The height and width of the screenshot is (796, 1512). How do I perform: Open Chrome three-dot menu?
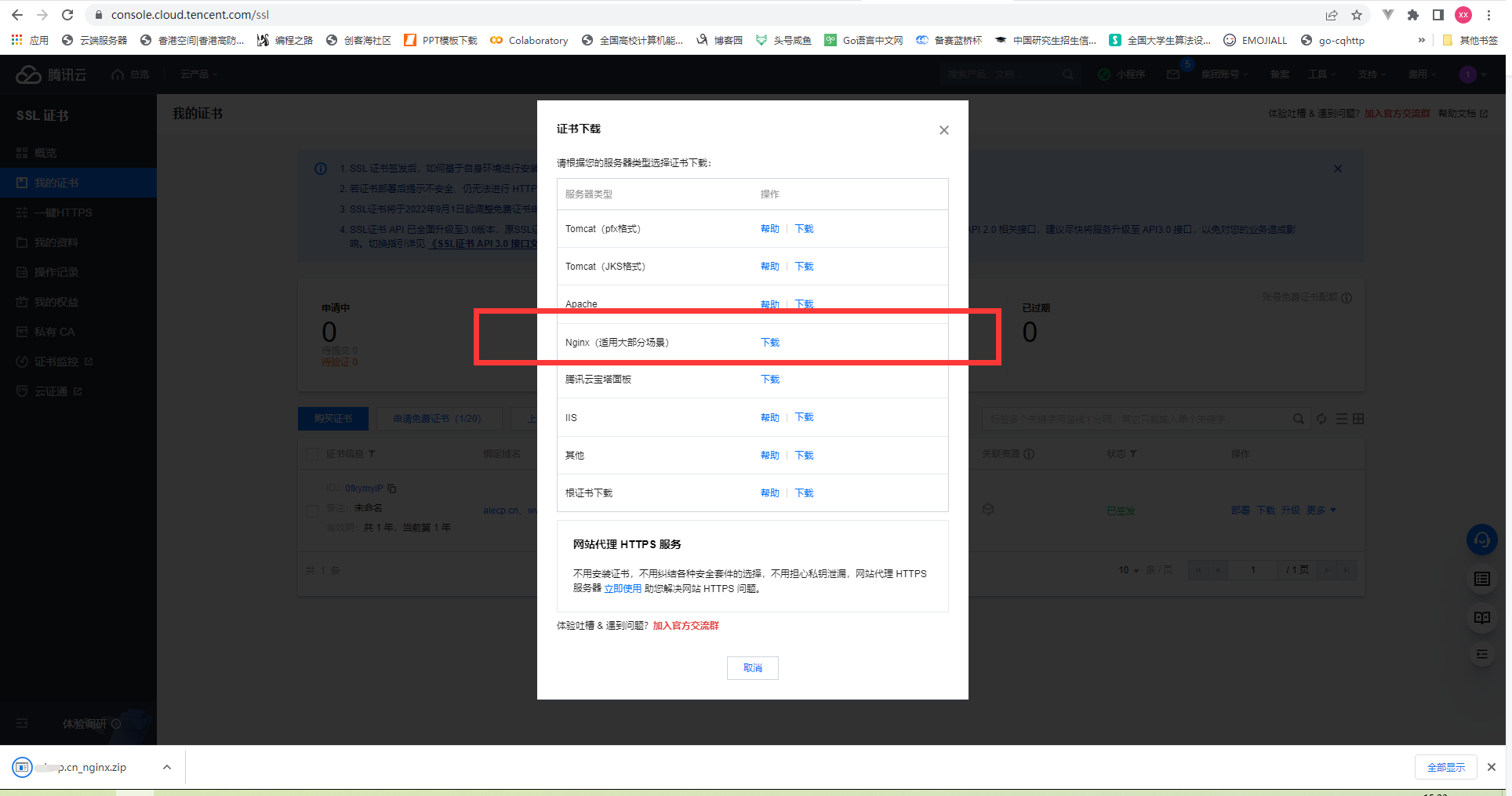(1488, 15)
